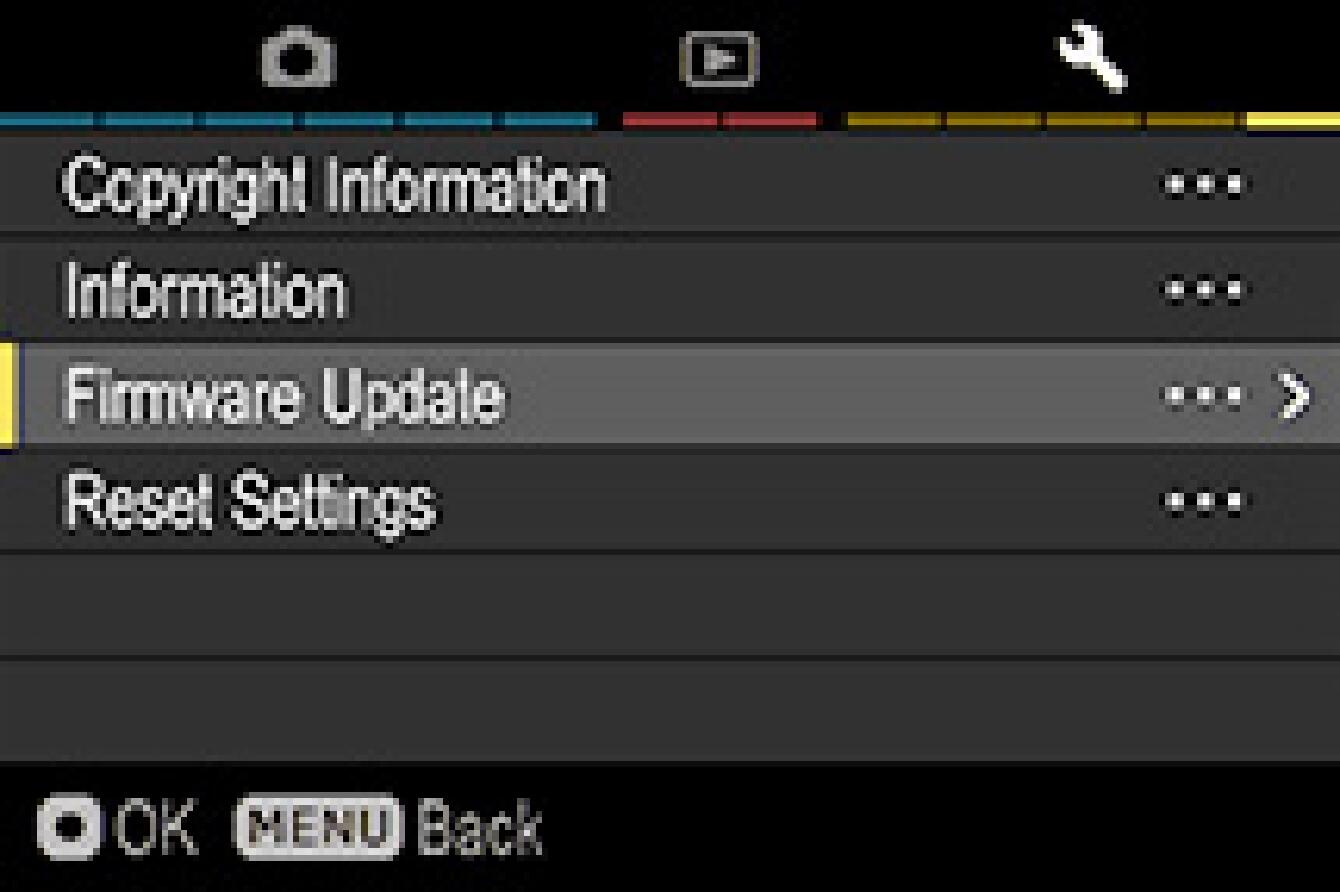Open the playback settings tab icon
The width and height of the screenshot is (1340, 892).
[x=719, y=60]
